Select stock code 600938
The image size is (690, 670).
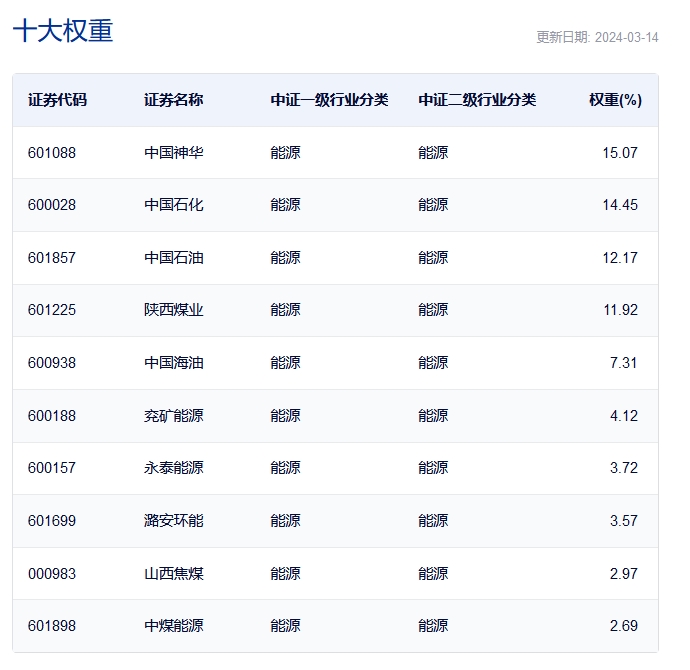(x=52, y=362)
